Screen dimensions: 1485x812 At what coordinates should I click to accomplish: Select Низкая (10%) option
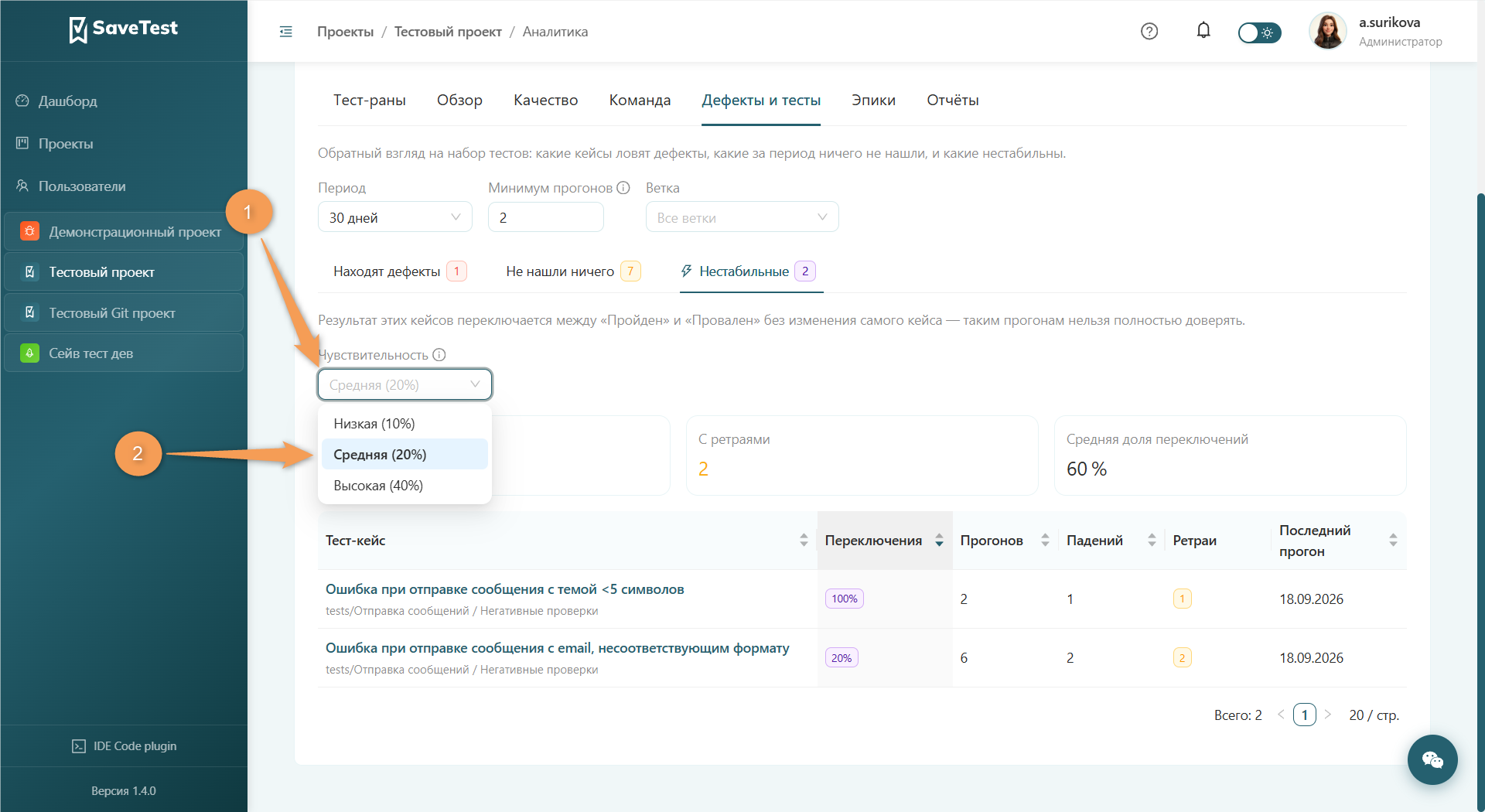click(x=405, y=424)
